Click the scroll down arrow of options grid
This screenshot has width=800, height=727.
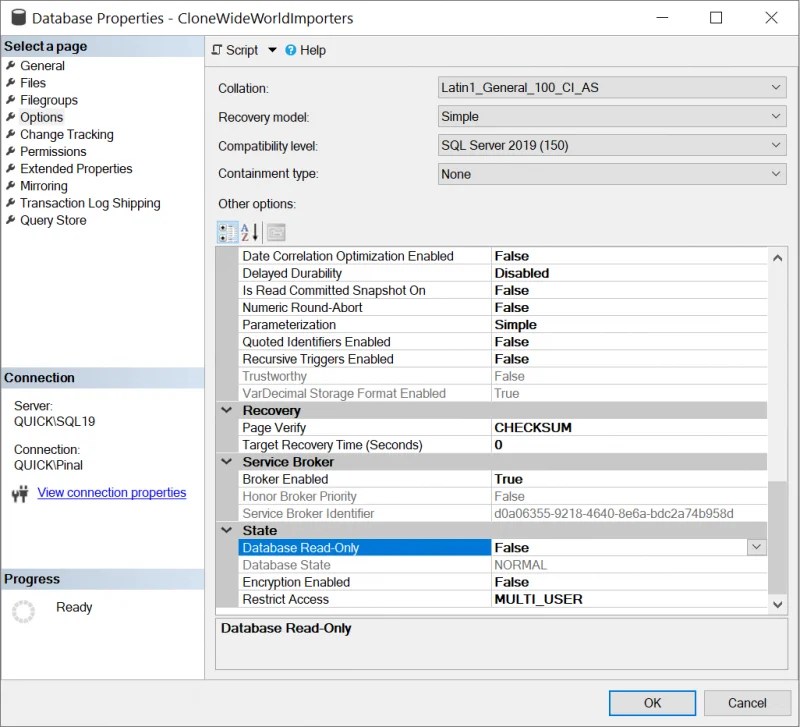tap(778, 605)
